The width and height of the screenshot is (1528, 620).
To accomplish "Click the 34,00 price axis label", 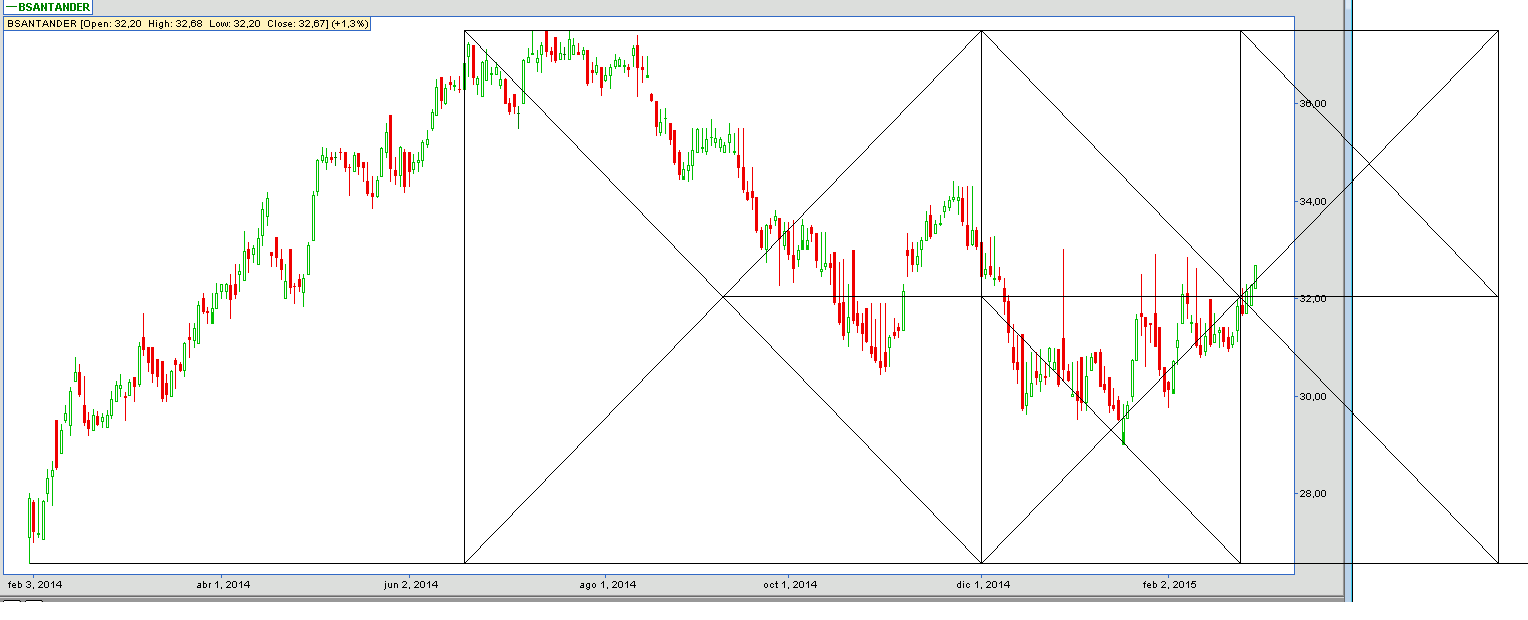I will [x=1313, y=201].
